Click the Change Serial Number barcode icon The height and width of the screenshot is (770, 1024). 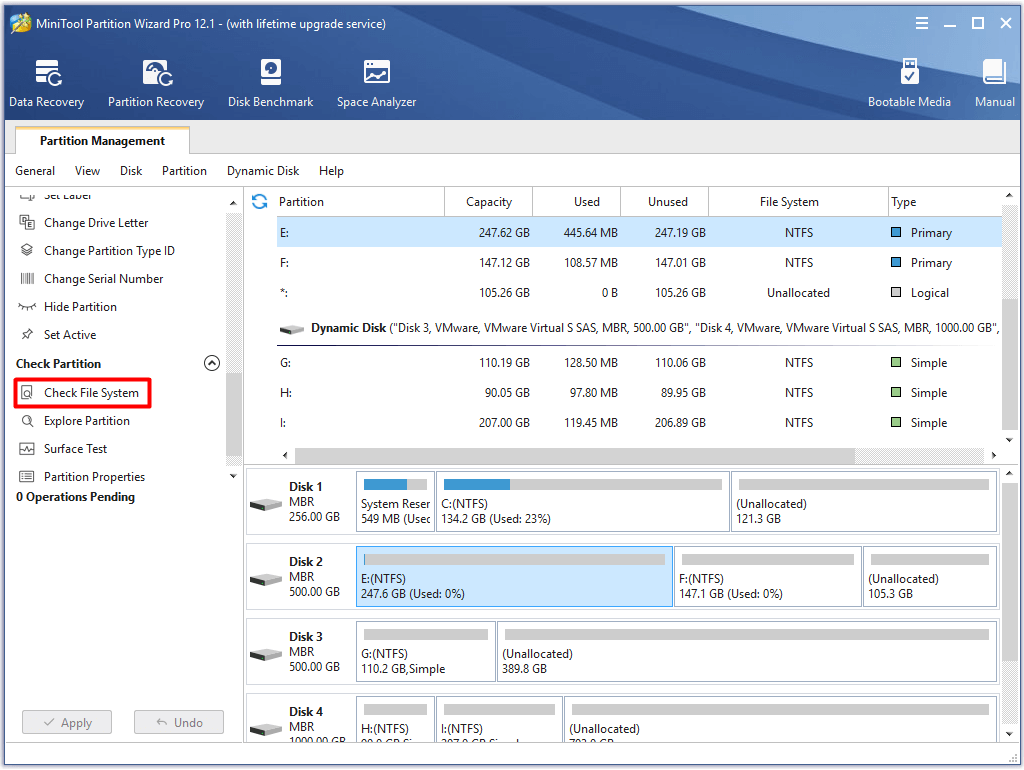[x=27, y=279]
